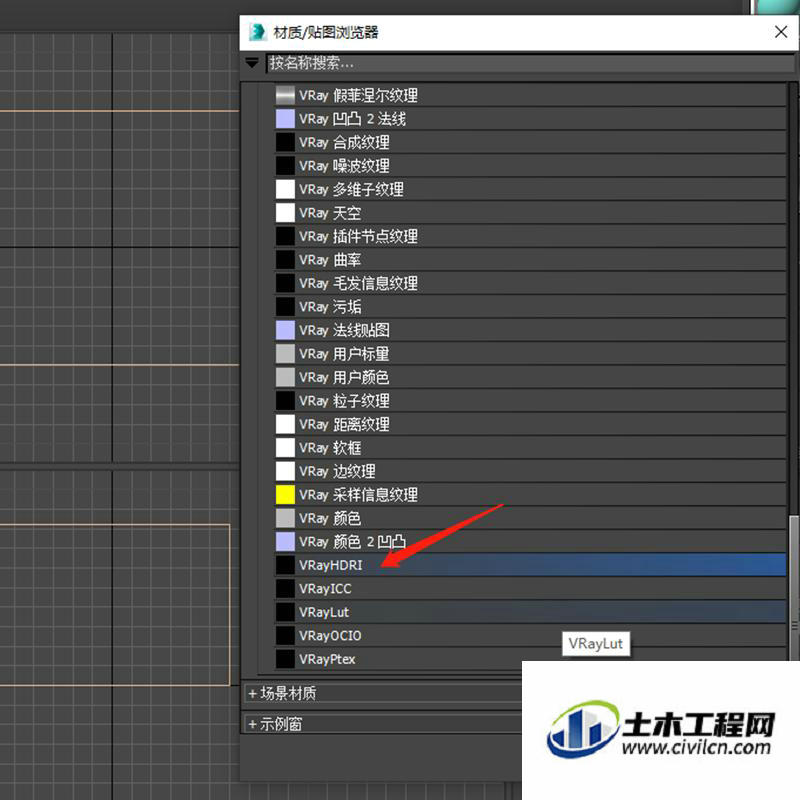Click the white swatch beside VRay 天空

[285, 213]
